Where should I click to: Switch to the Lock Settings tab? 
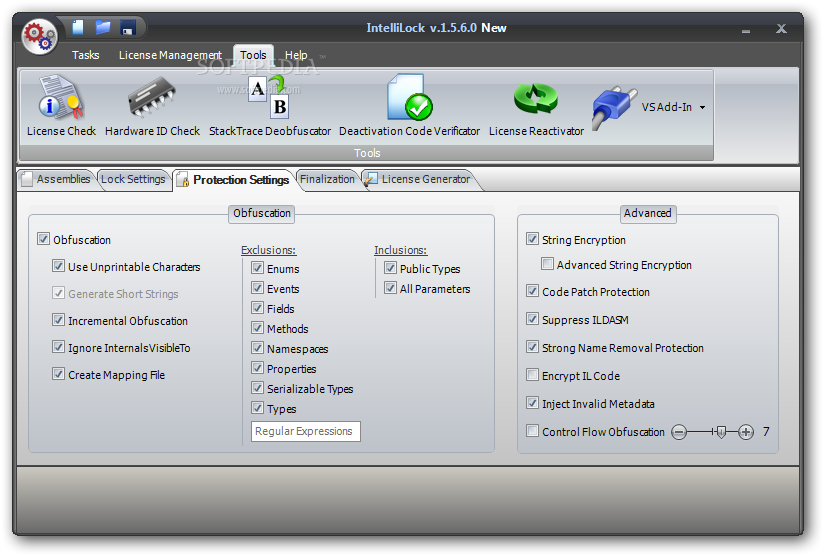click(133, 179)
